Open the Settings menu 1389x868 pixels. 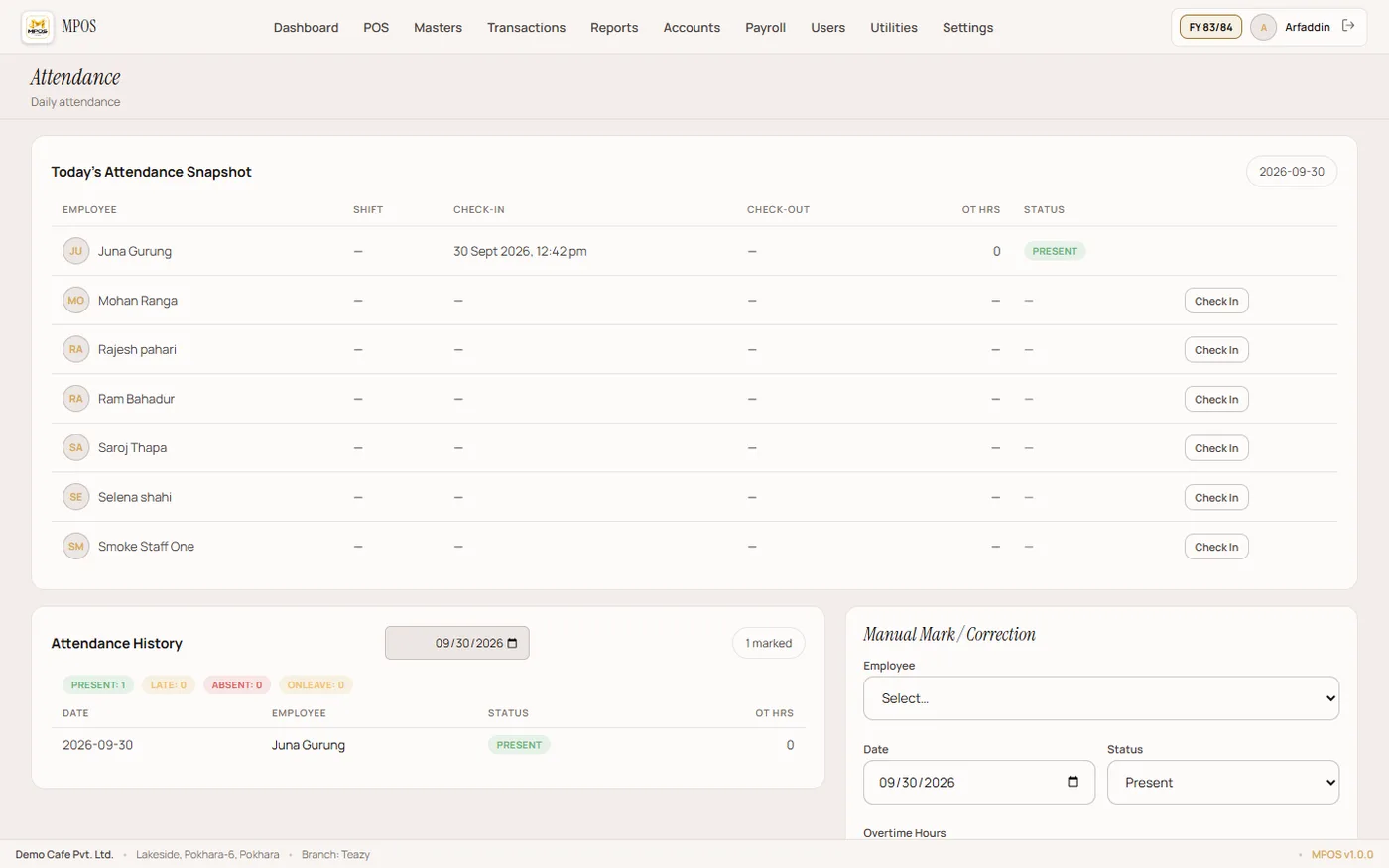pos(968,27)
